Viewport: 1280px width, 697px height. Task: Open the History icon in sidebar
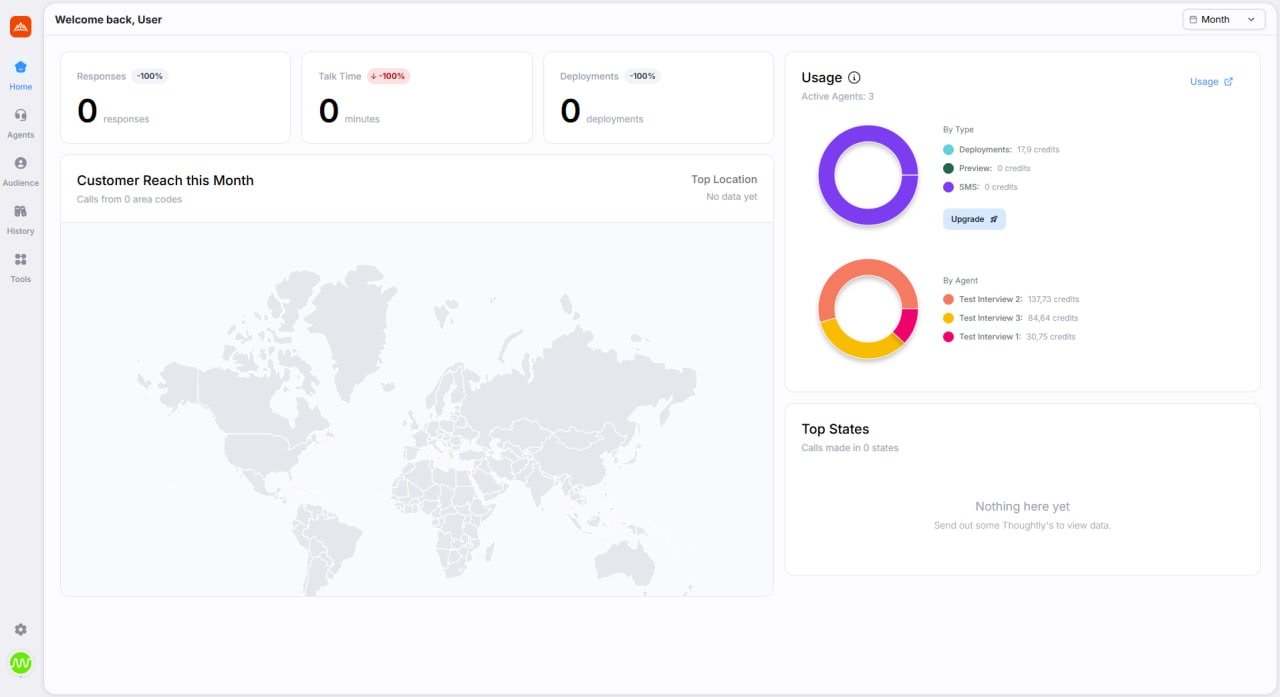[20, 211]
